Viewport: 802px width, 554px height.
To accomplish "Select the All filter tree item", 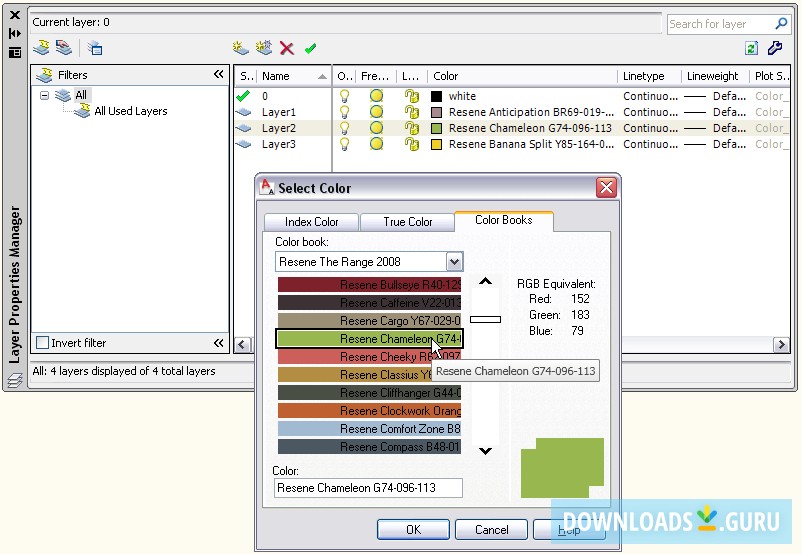I will point(81,95).
